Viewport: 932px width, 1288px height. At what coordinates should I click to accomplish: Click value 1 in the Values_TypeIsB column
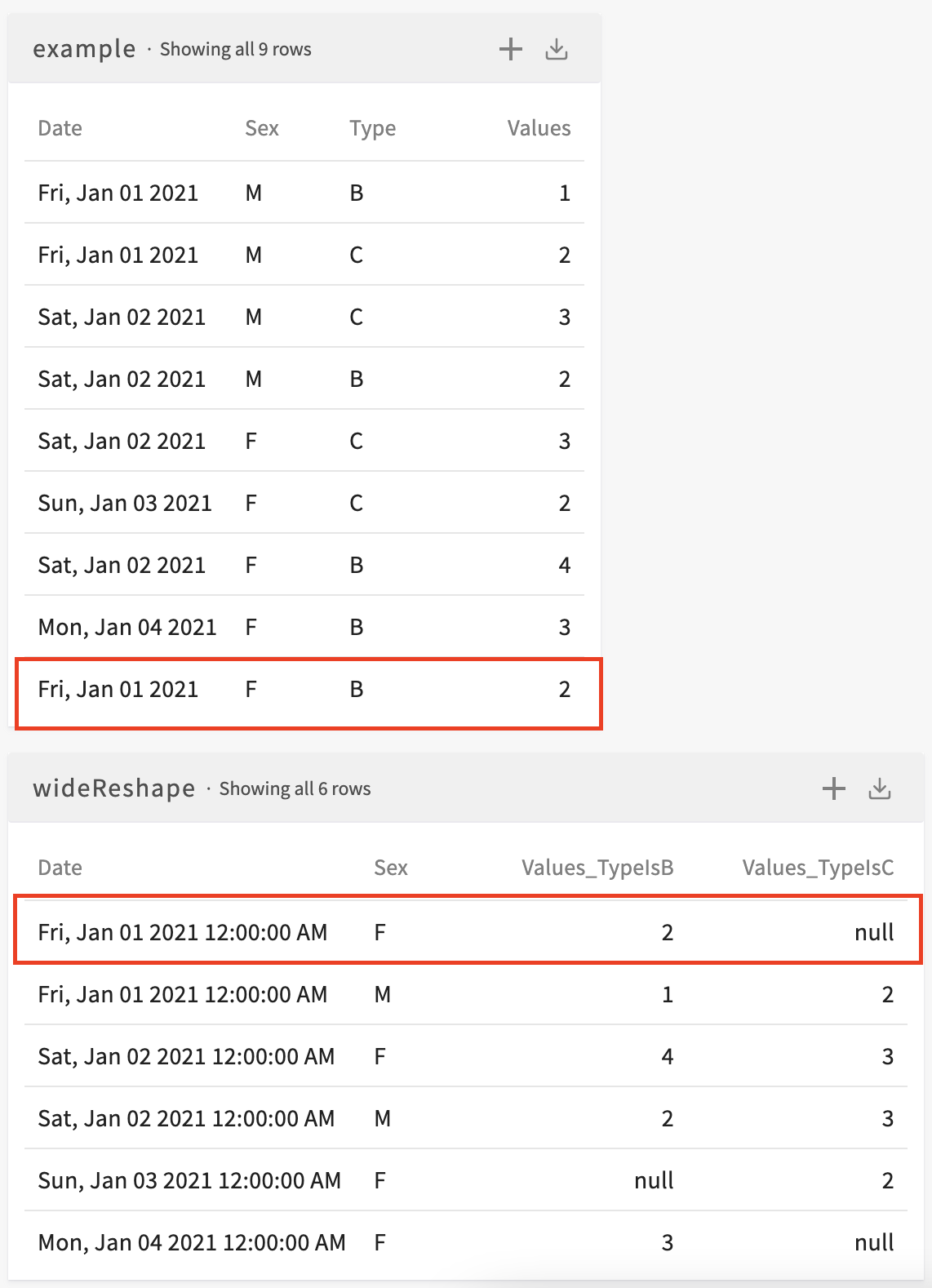[668, 995]
